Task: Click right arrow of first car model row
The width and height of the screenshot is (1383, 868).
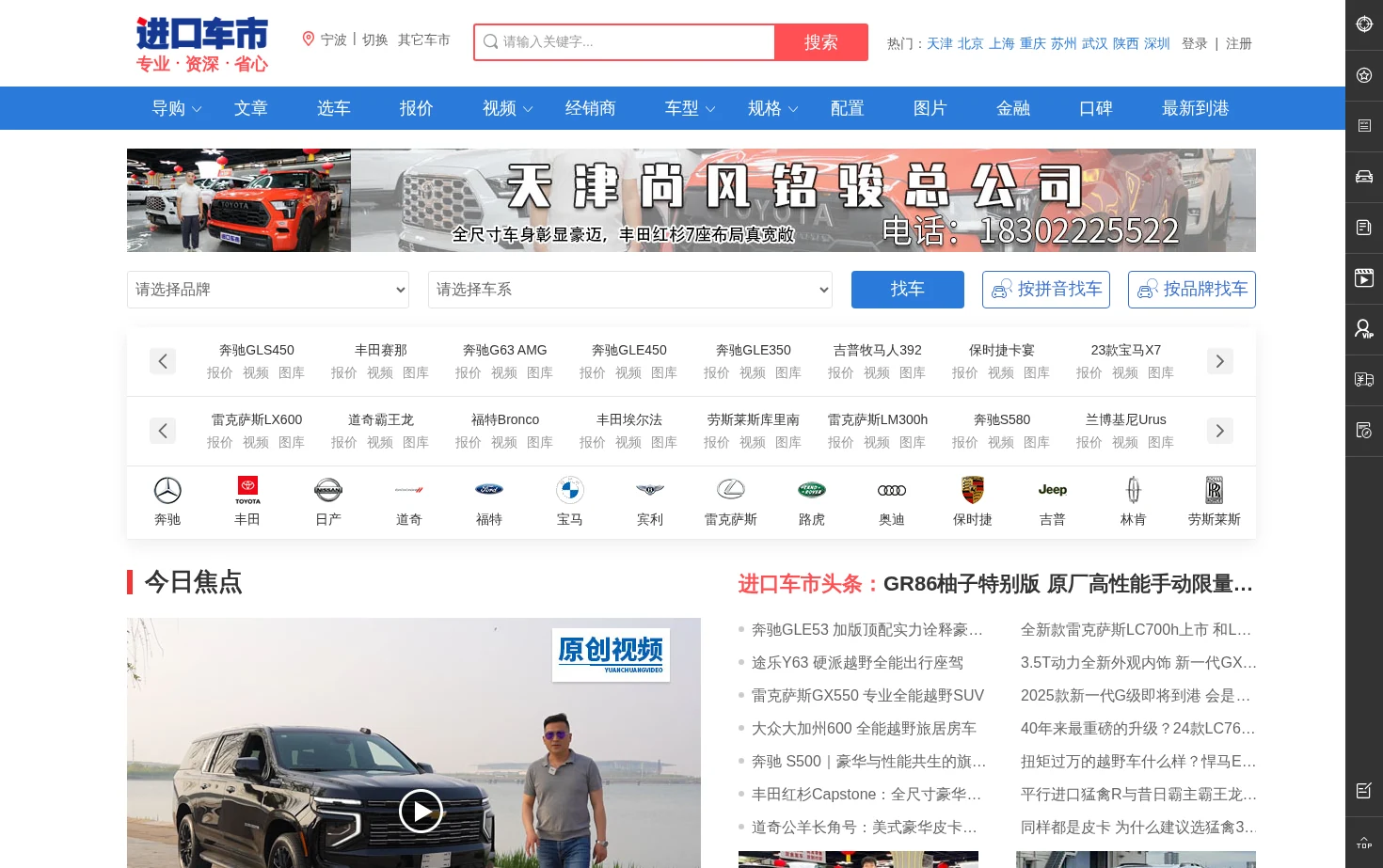Action: tap(1220, 361)
